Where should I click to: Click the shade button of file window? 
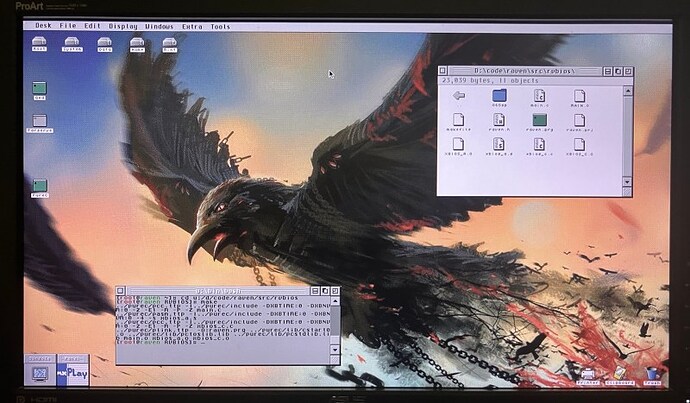(x=618, y=71)
